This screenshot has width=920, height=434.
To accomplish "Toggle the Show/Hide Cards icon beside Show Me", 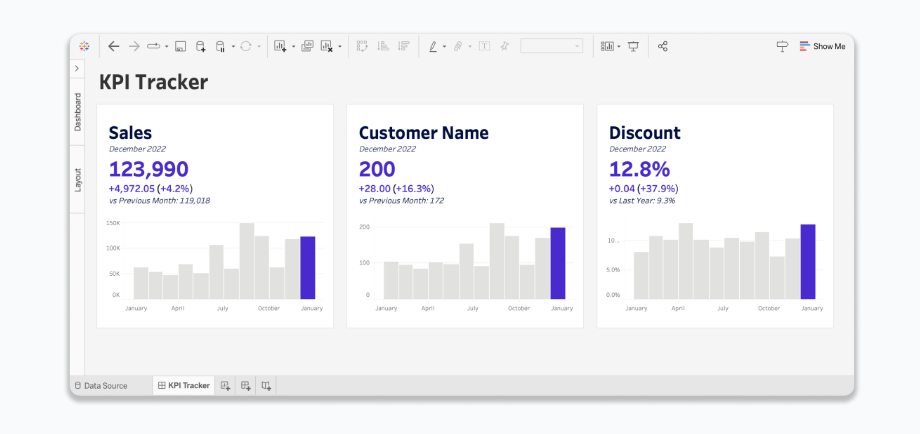I will [x=782, y=46].
